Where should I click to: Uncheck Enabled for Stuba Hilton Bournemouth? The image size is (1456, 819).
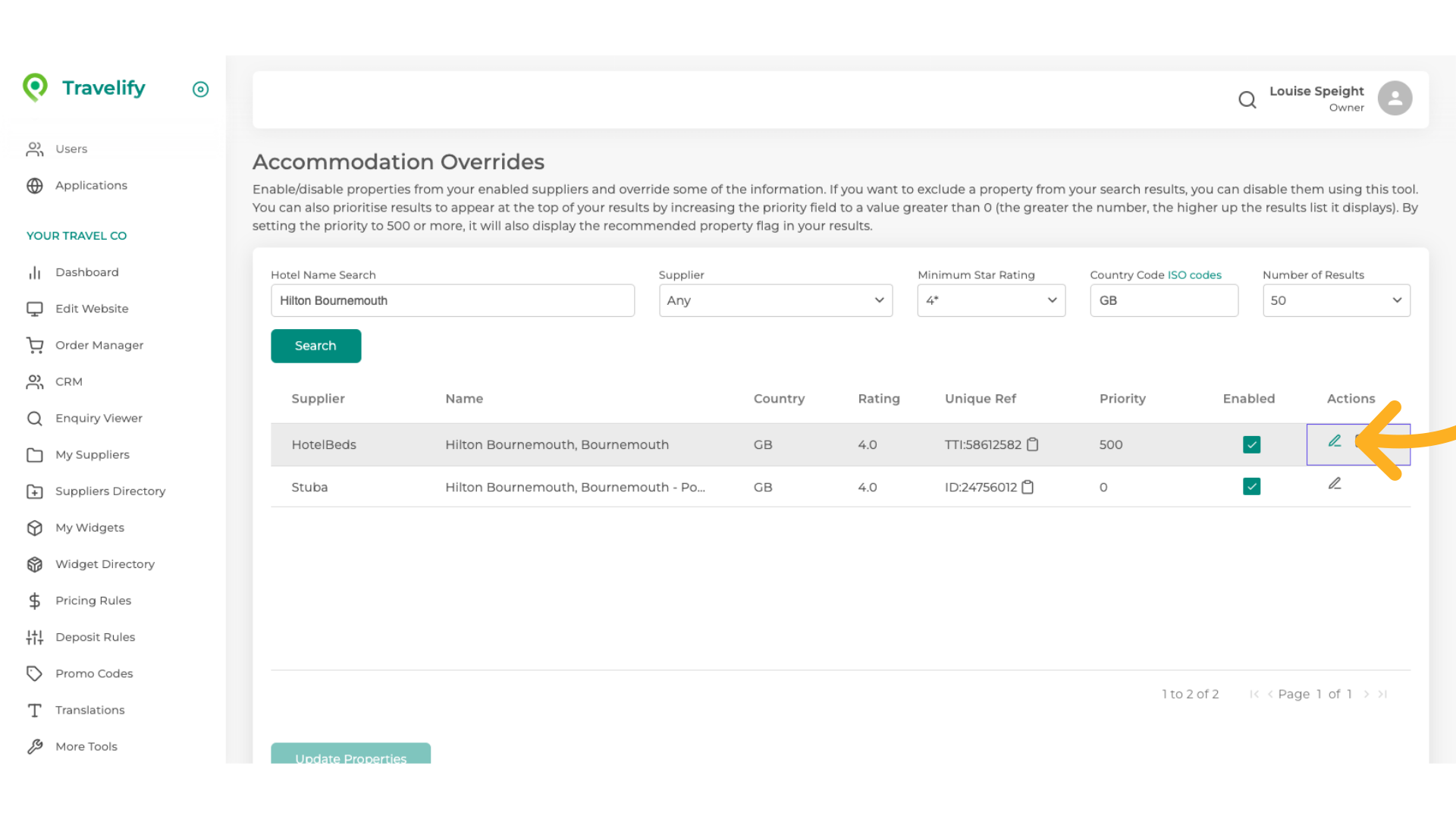(x=1251, y=487)
